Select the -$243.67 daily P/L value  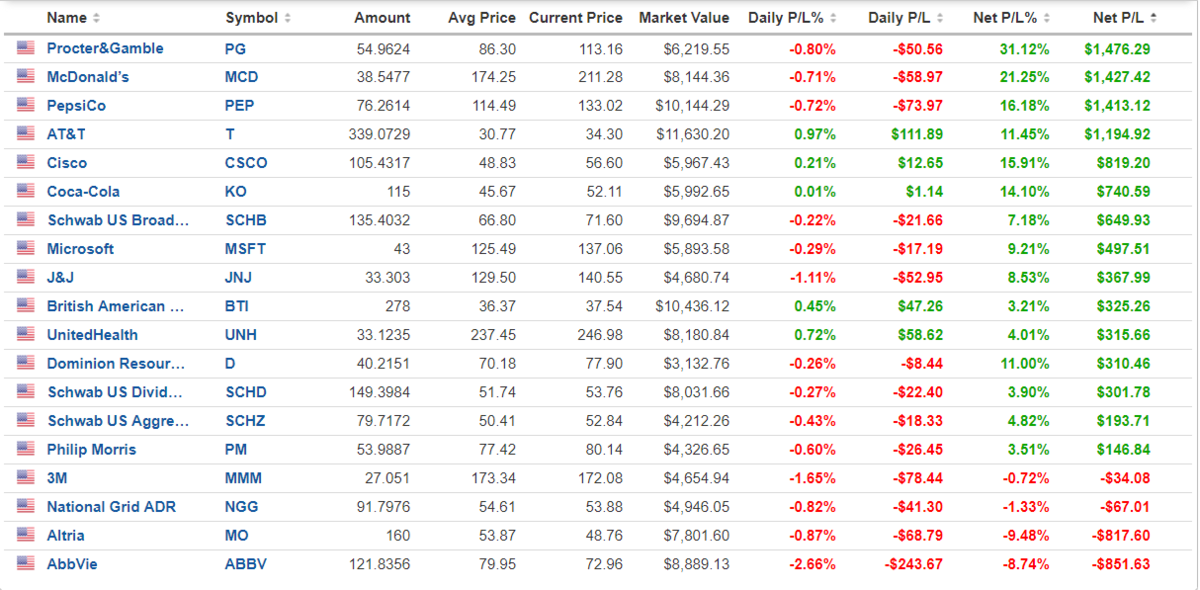pos(914,564)
